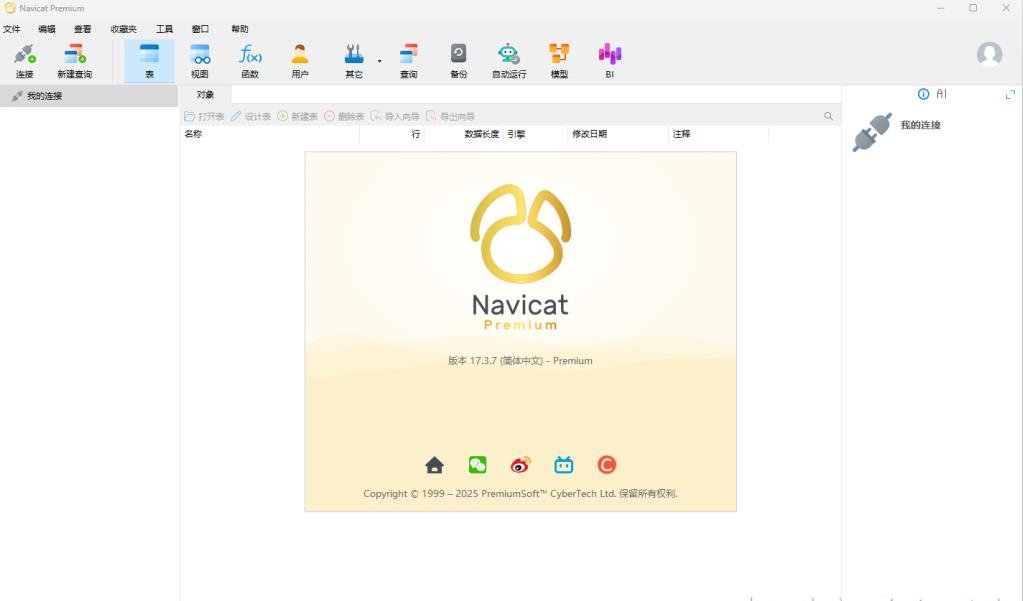Image resolution: width=1023 pixels, height=601 pixels.
Task: Open the 收藏夹 menu
Action: [x=124, y=29]
